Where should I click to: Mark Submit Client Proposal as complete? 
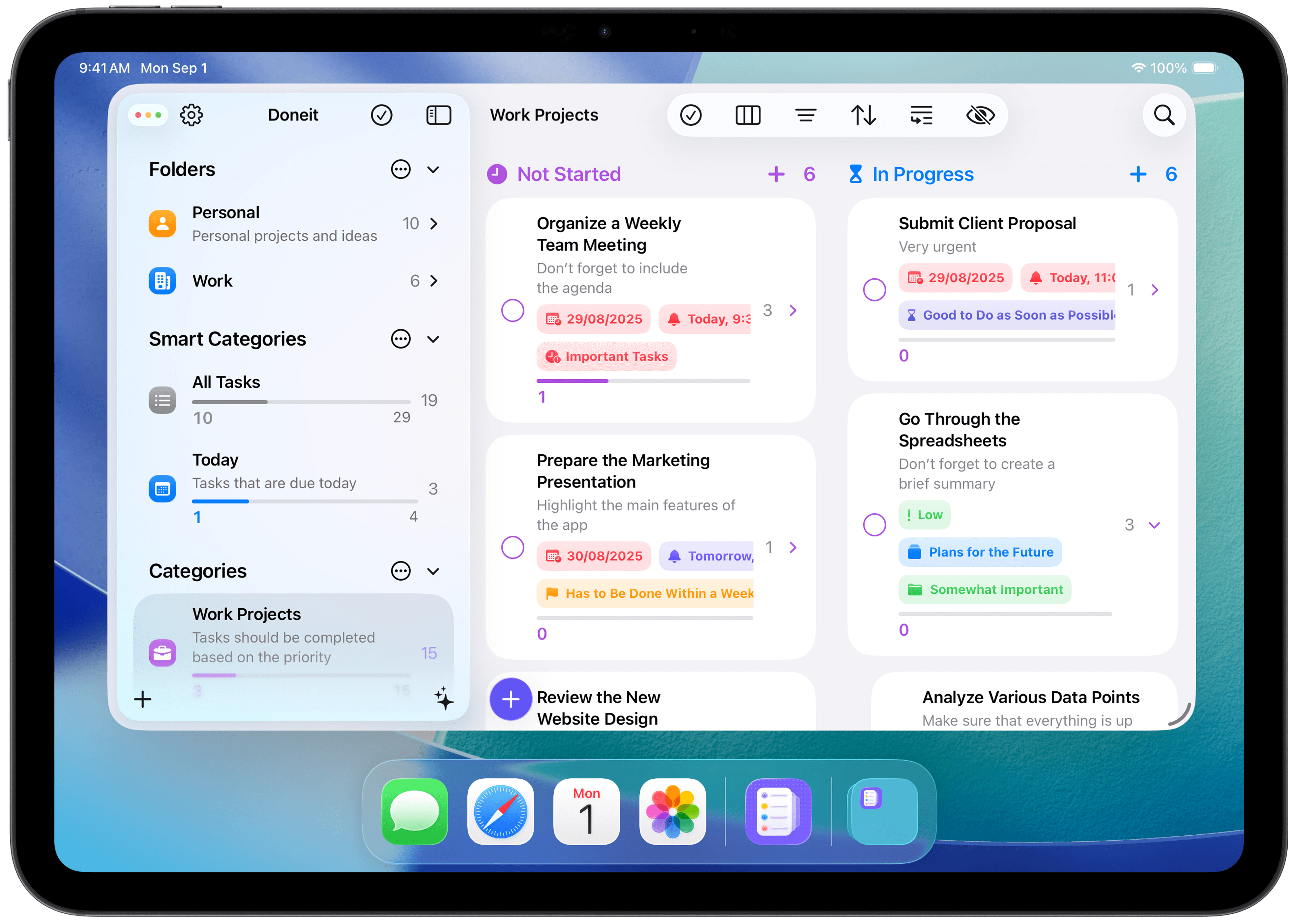[874, 290]
